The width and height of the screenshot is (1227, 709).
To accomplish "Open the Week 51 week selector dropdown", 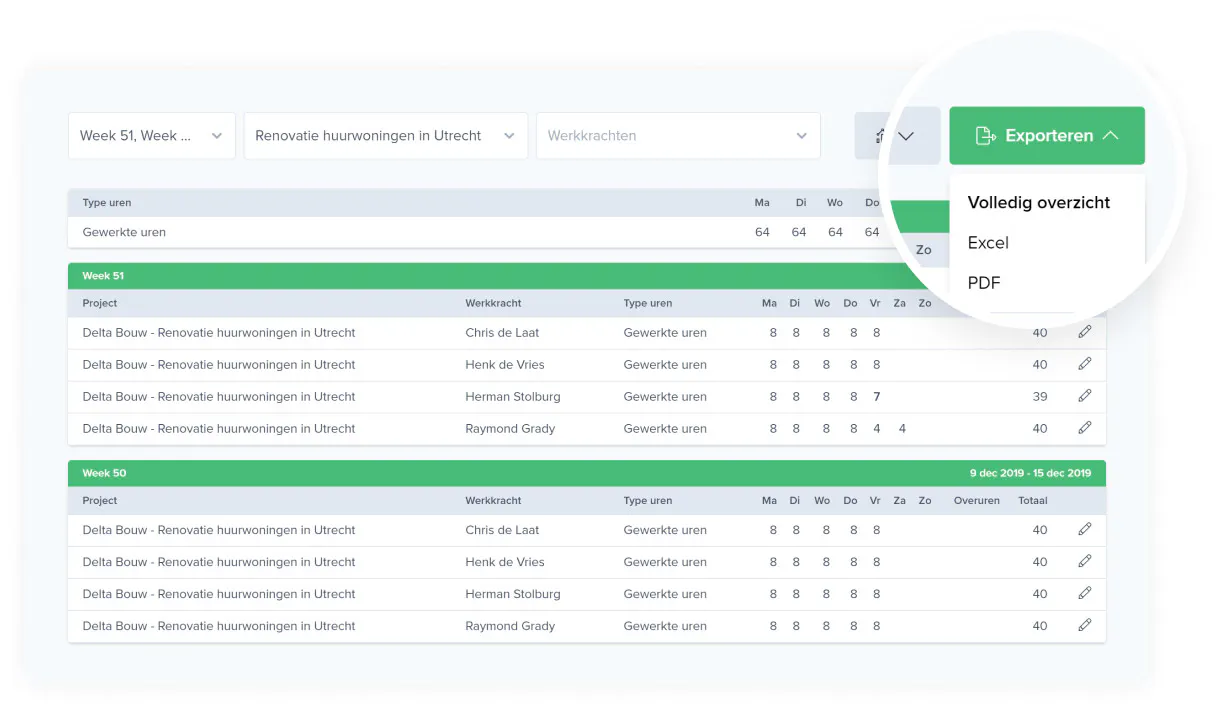I will click(152, 136).
